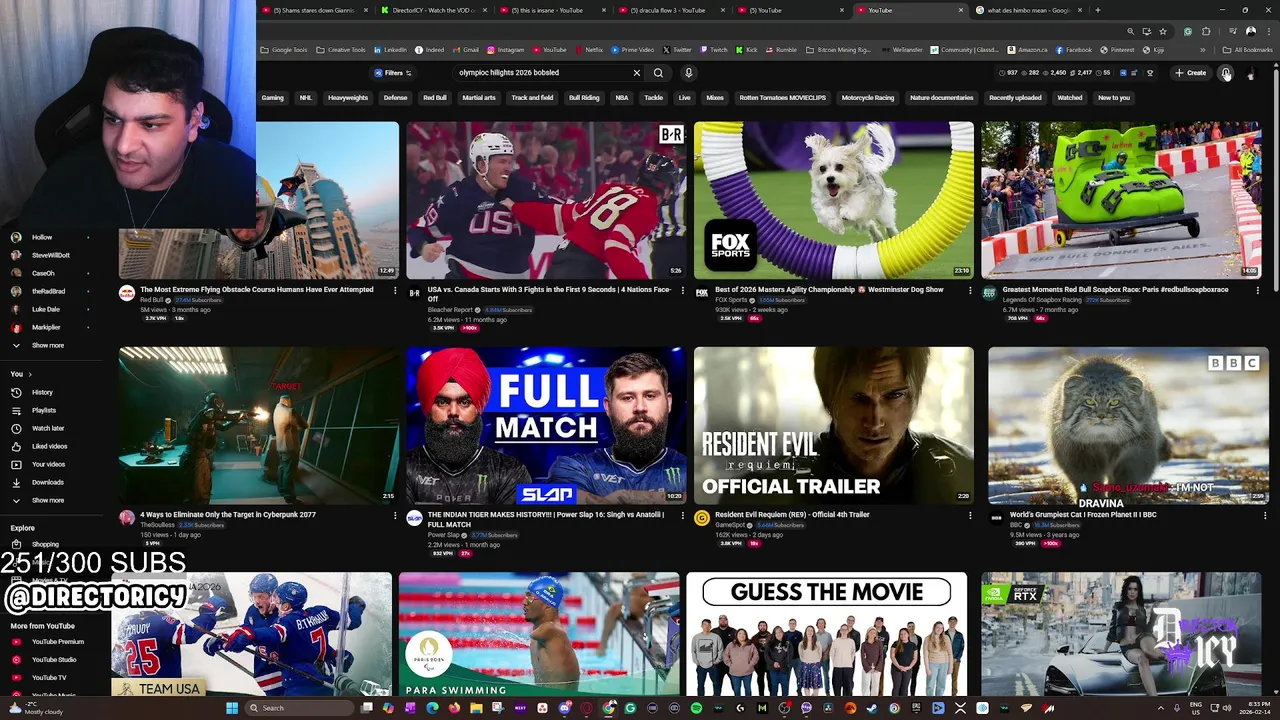
Task: Click the search magnifier button
Action: click(x=658, y=73)
